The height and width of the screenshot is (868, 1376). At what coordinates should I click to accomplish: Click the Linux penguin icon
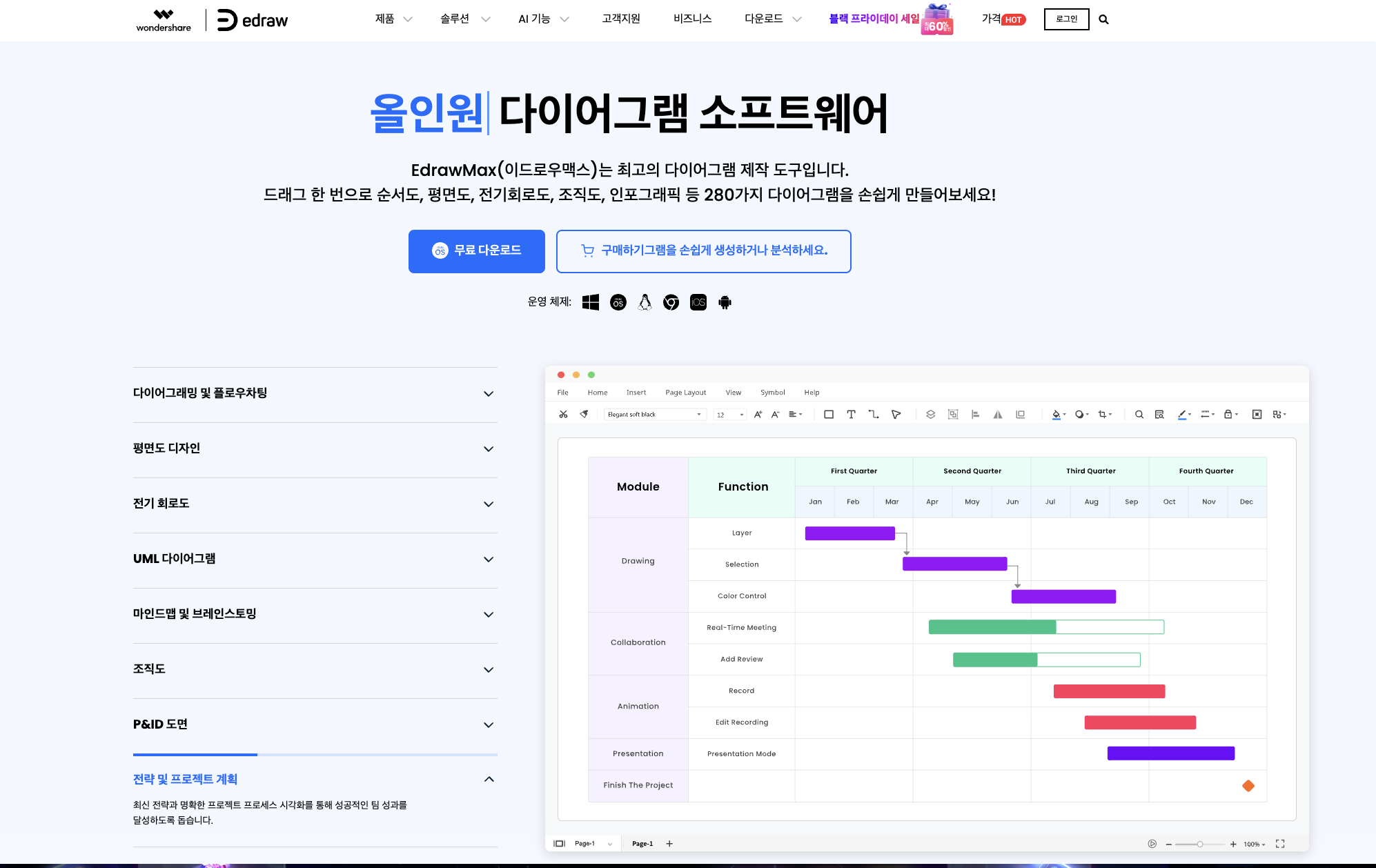(x=645, y=302)
